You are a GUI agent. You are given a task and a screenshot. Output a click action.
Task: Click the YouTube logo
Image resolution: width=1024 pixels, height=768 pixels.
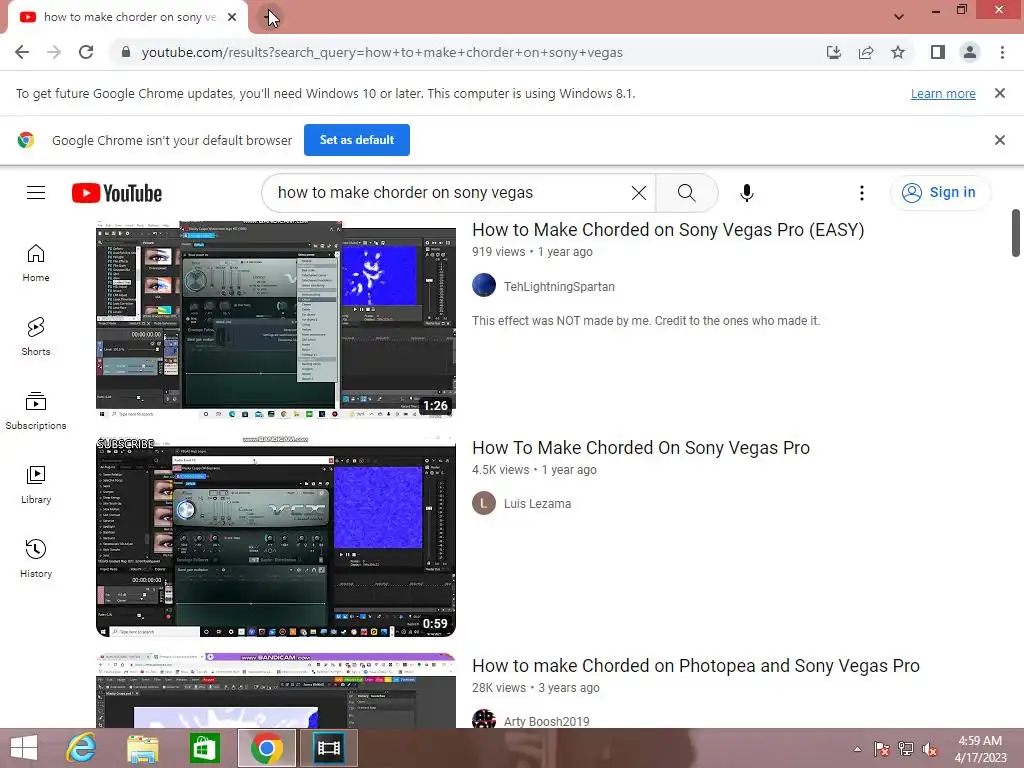click(117, 193)
